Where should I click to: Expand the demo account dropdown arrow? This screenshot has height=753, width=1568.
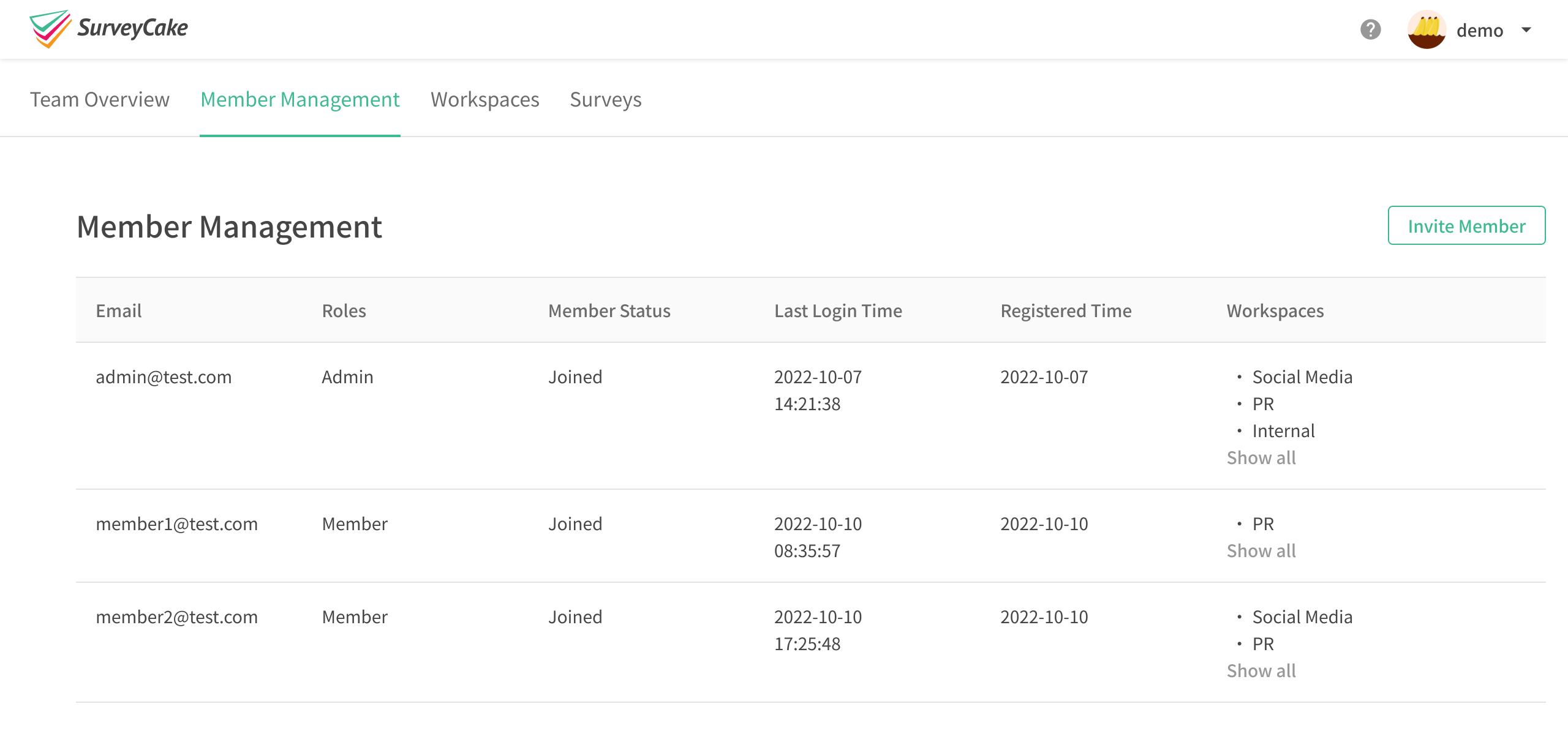click(1526, 29)
